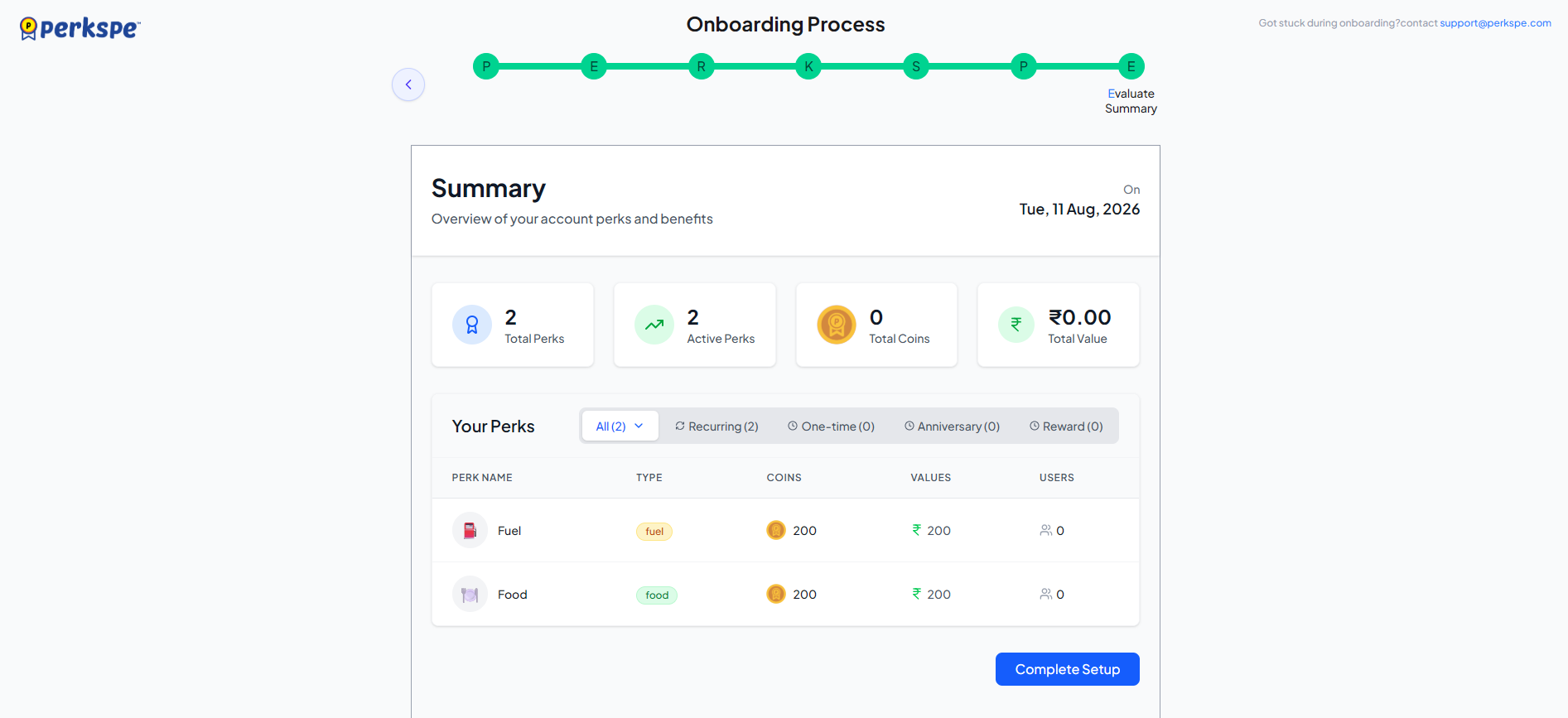Click the COINS column header
This screenshot has width=1568, height=718.
pyautogui.click(x=784, y=478)
